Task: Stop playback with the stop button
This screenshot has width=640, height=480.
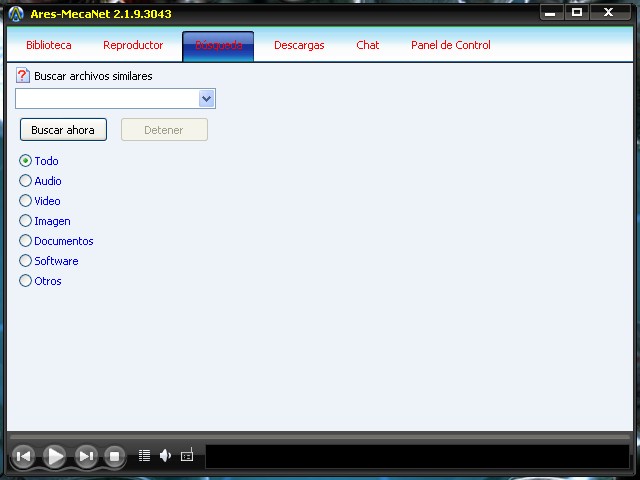Action: pyautogui.click(x=114, y=456)
